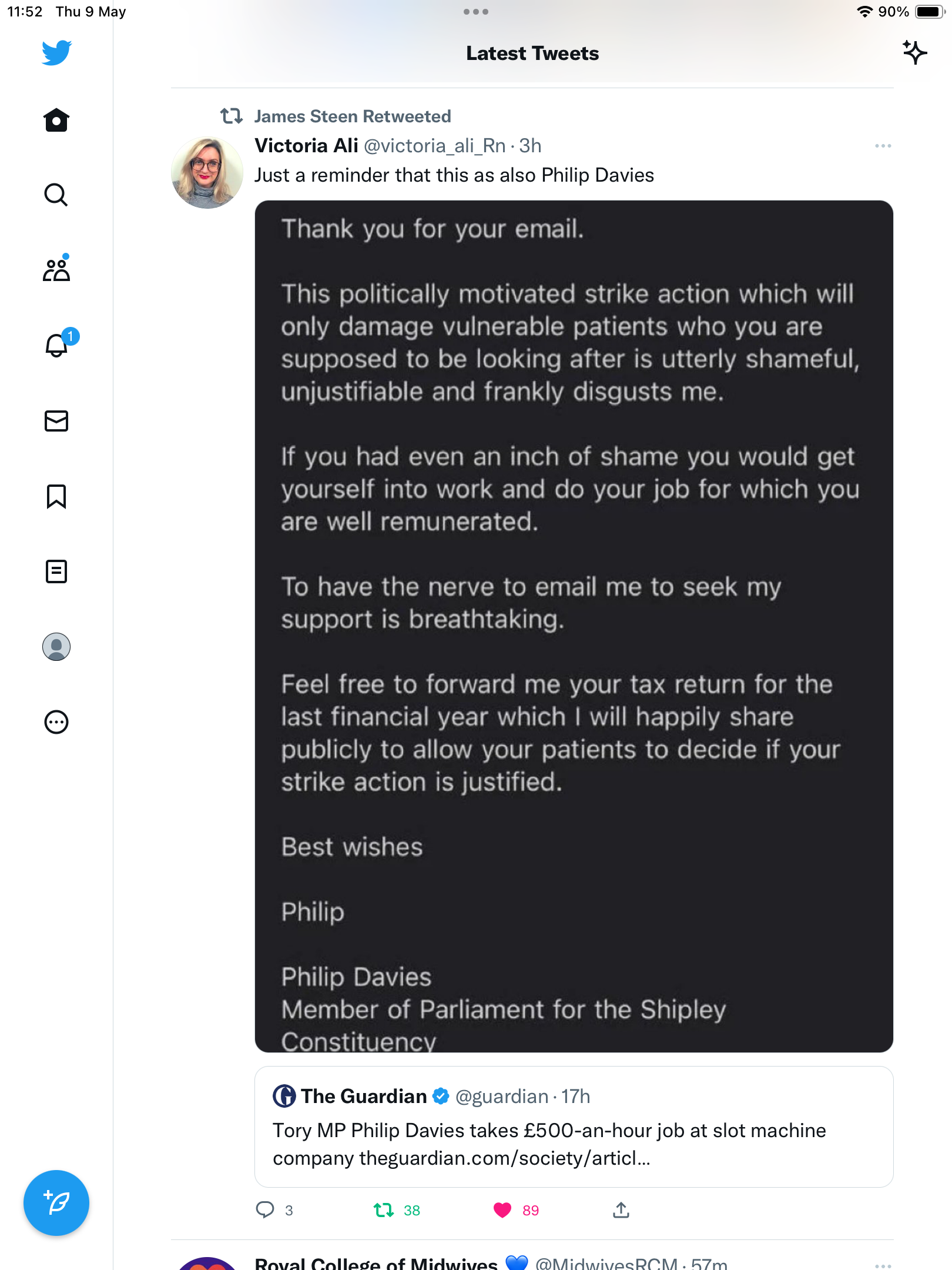Open the Search magnifier icon
952x1270 pixels.
tap(56, 195)
